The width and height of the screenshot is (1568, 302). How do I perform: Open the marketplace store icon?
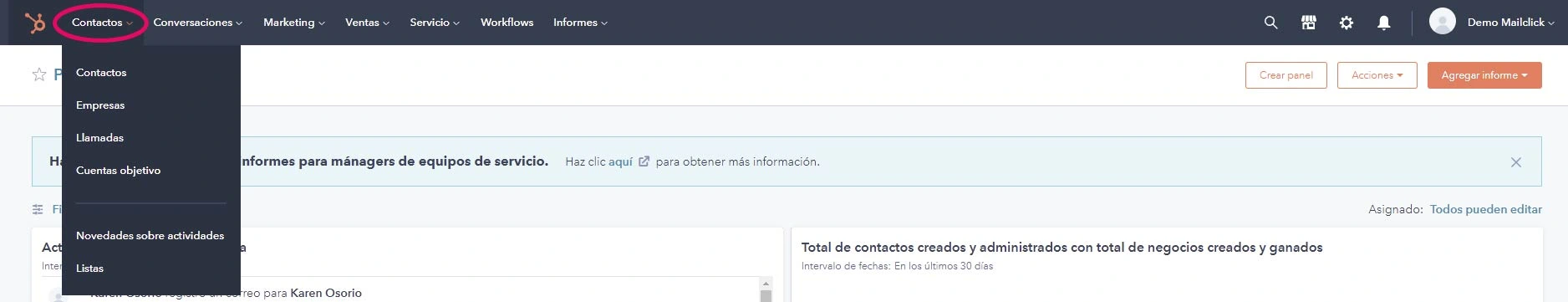(1309, 23)
